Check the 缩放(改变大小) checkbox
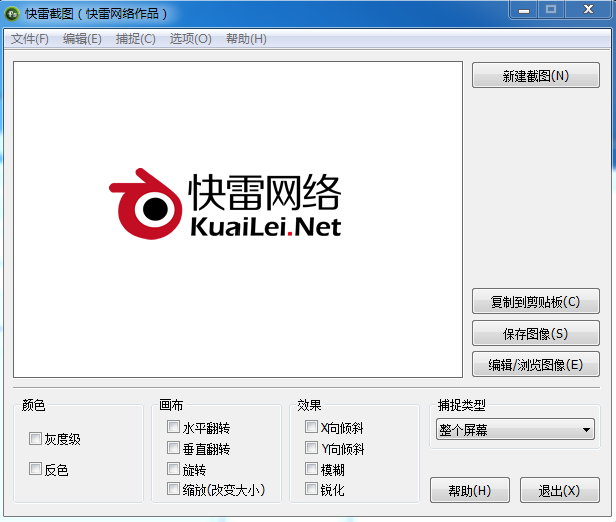616x522 pixels. [x=173, y=489]
